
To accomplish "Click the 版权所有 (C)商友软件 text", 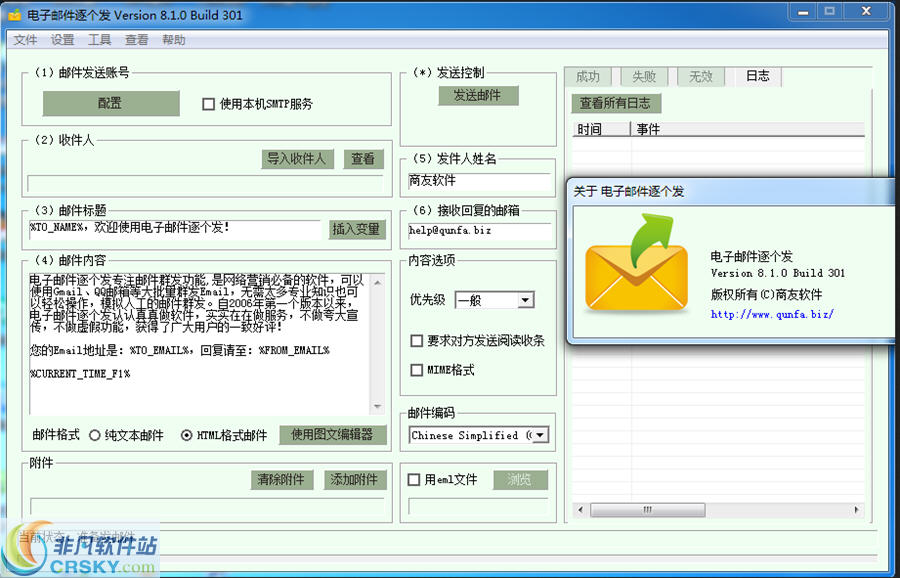I will [766, 294].
